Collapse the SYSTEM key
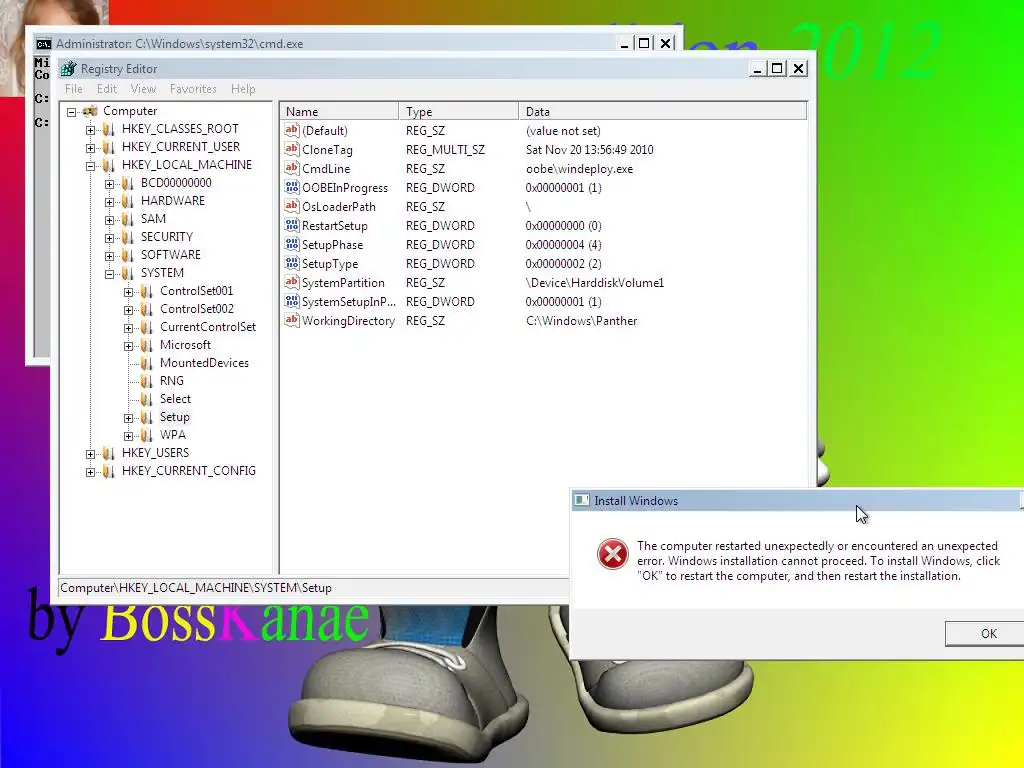The image size is (1024, 768). (110, 274)
